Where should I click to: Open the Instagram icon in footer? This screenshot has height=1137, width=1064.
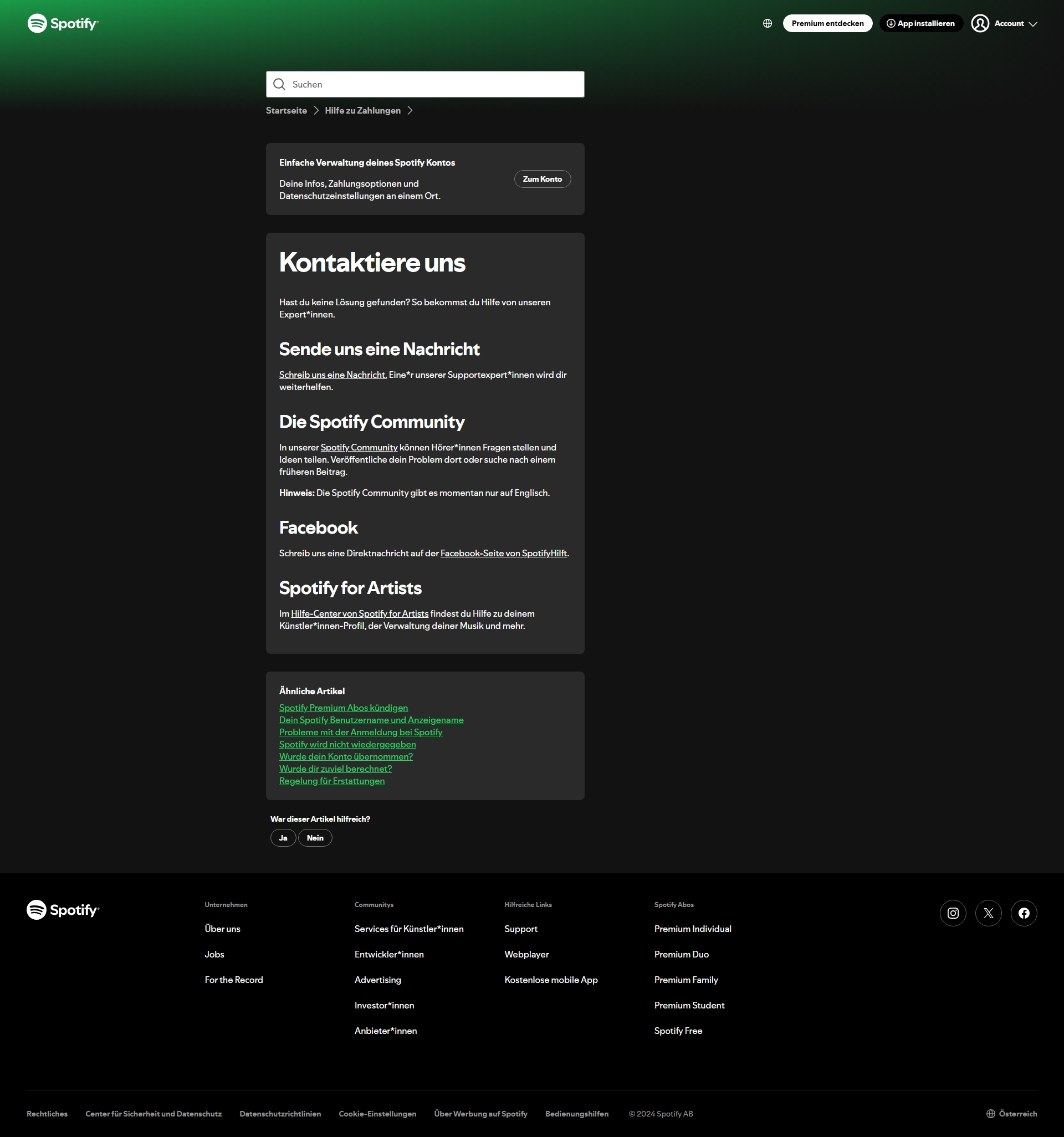click(953, 913)
